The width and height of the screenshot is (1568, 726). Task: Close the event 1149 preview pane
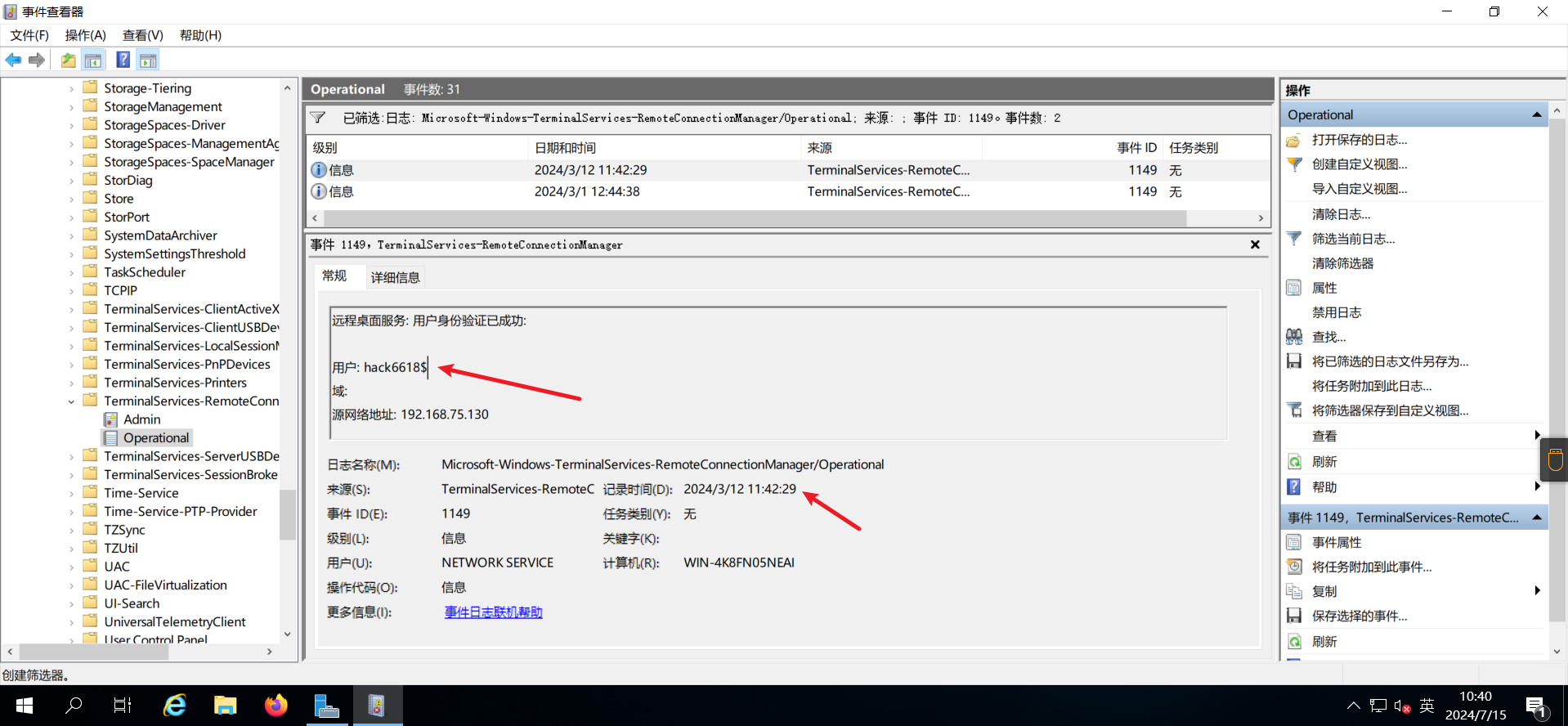point(1255,244)
